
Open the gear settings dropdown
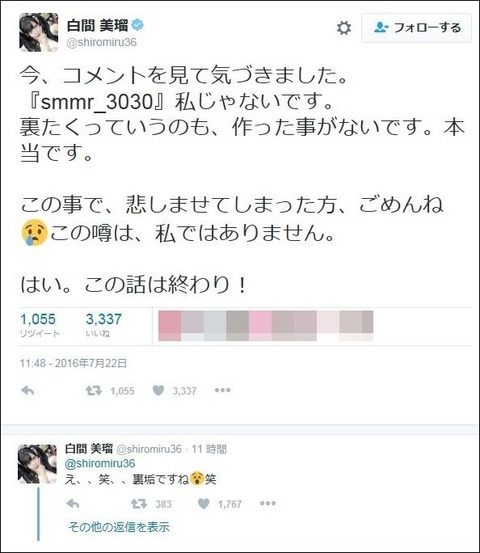pyautogui.click(x=344, y=28)
